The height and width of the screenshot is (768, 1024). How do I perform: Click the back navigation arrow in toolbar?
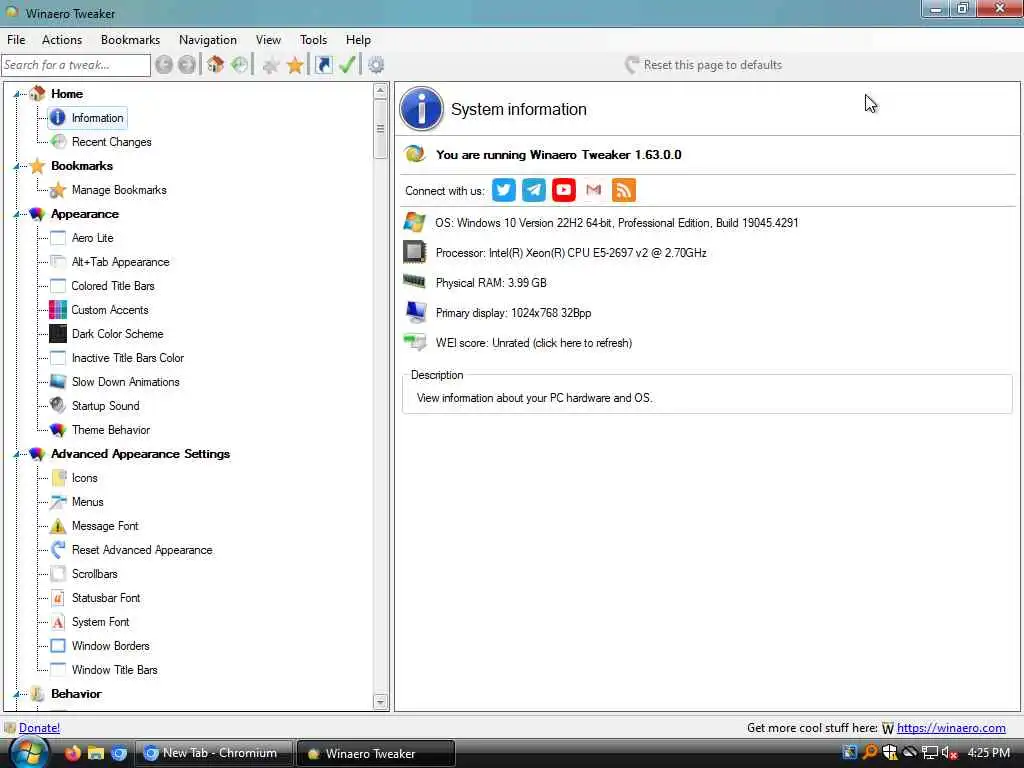[164, 65]
